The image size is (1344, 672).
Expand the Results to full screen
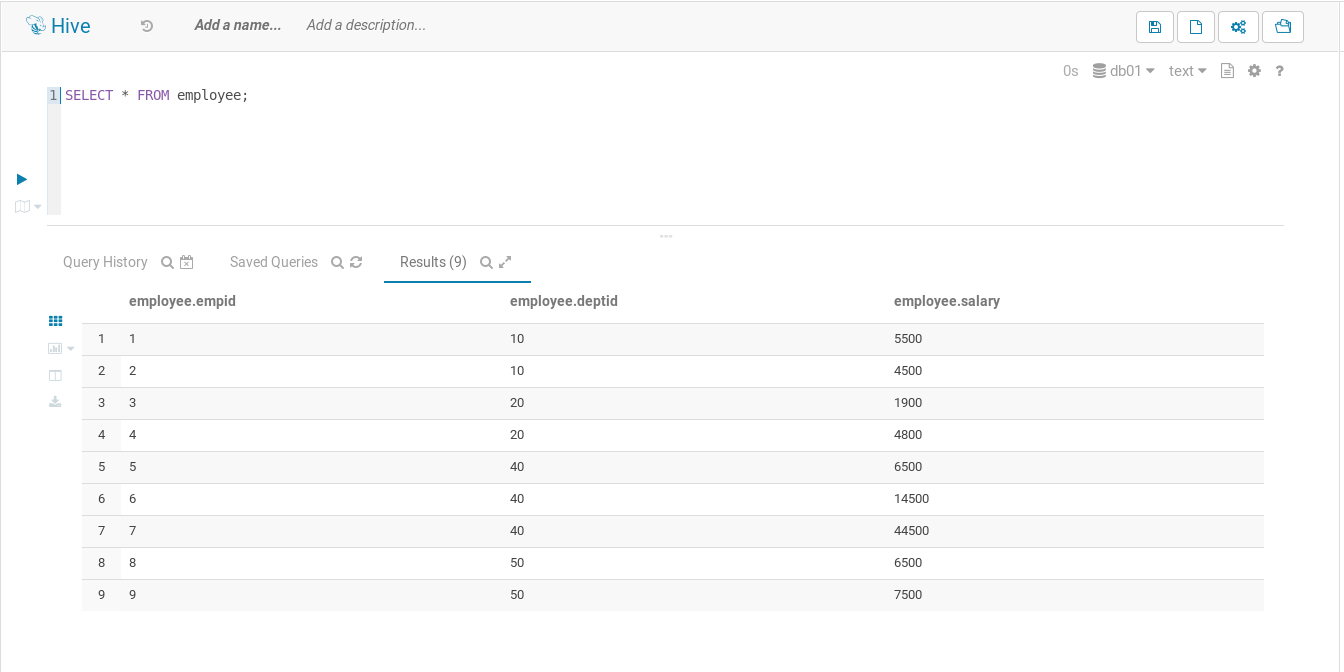click(505, 262)
